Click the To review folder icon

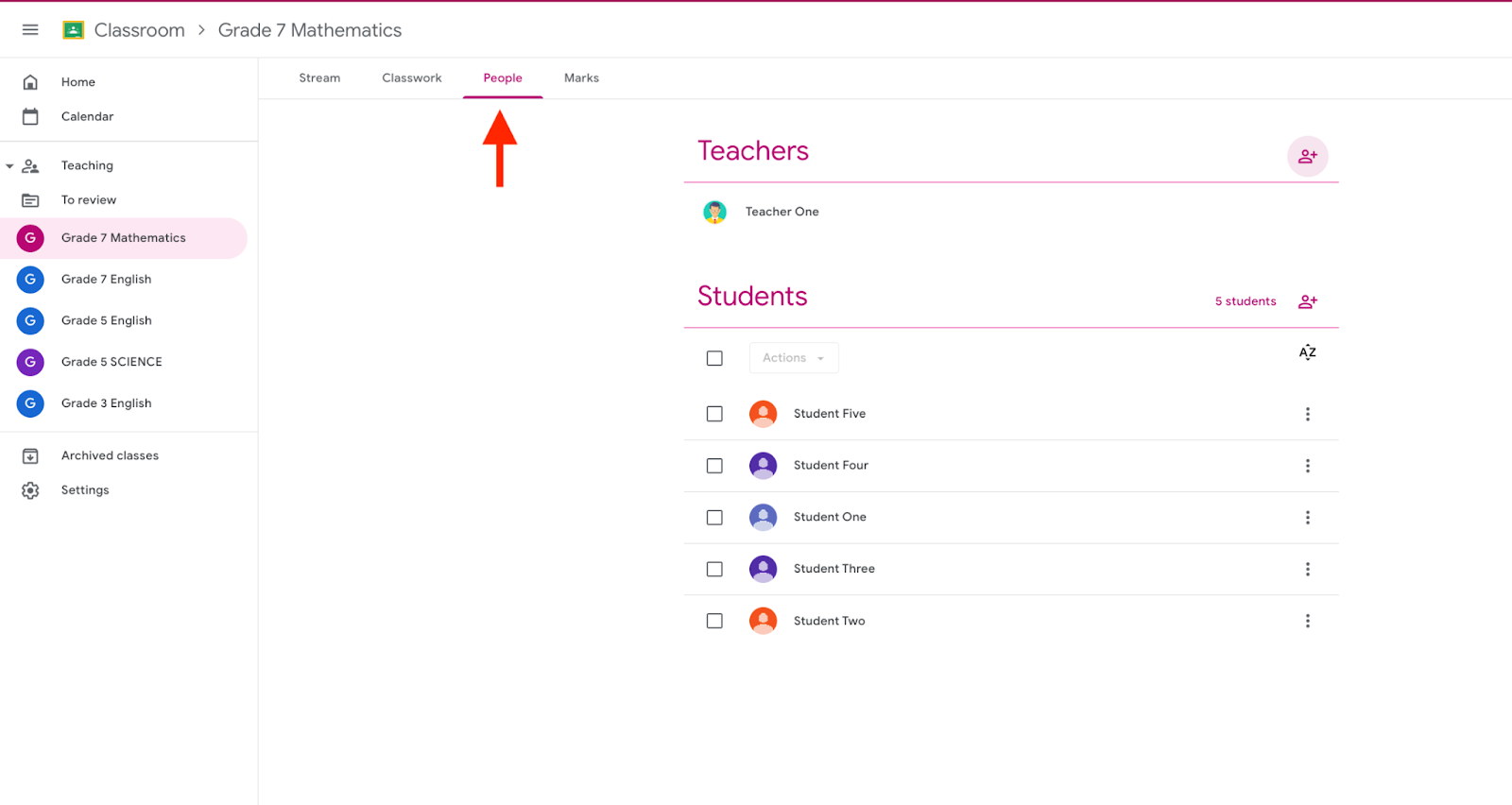pyautogui.click(x=30, y=200)
